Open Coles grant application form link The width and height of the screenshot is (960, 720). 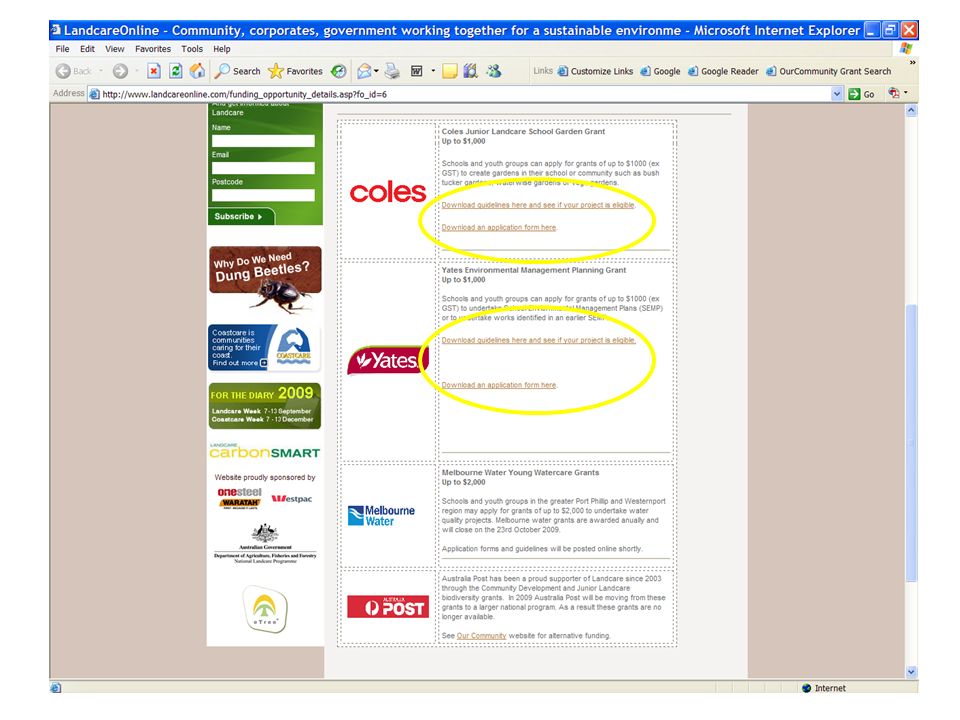pyautogui.click(x=499, y=227)
